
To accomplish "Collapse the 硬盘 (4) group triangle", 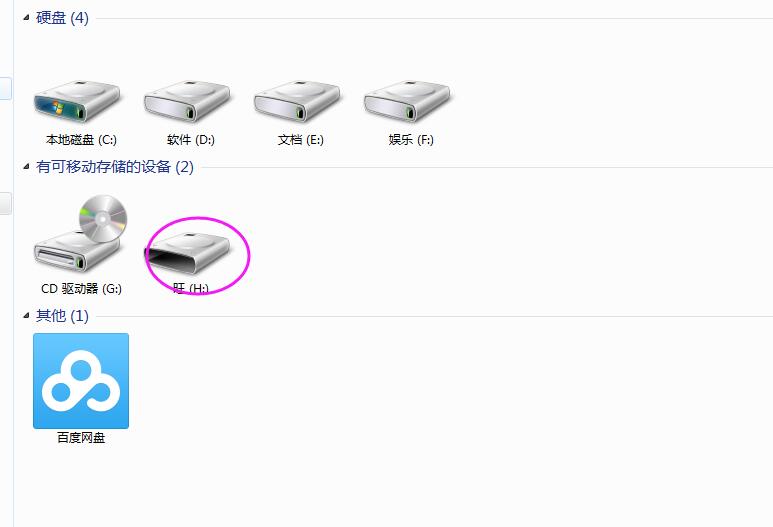I will tap(26, 18).
